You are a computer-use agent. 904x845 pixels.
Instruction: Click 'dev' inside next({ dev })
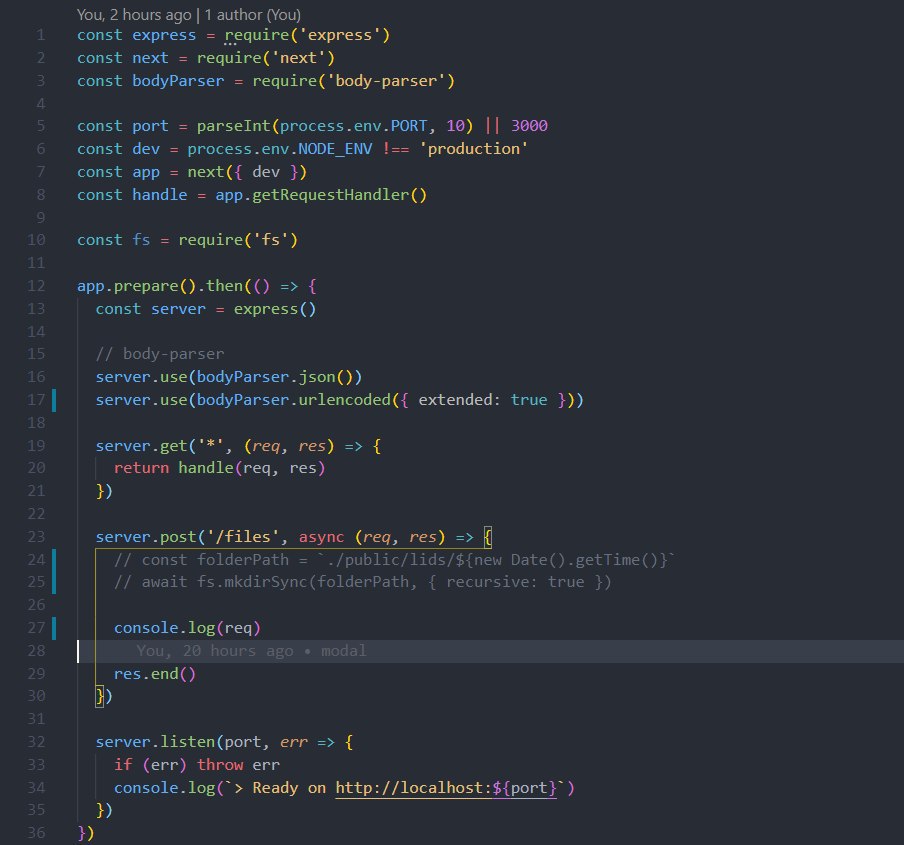point(266,172)
